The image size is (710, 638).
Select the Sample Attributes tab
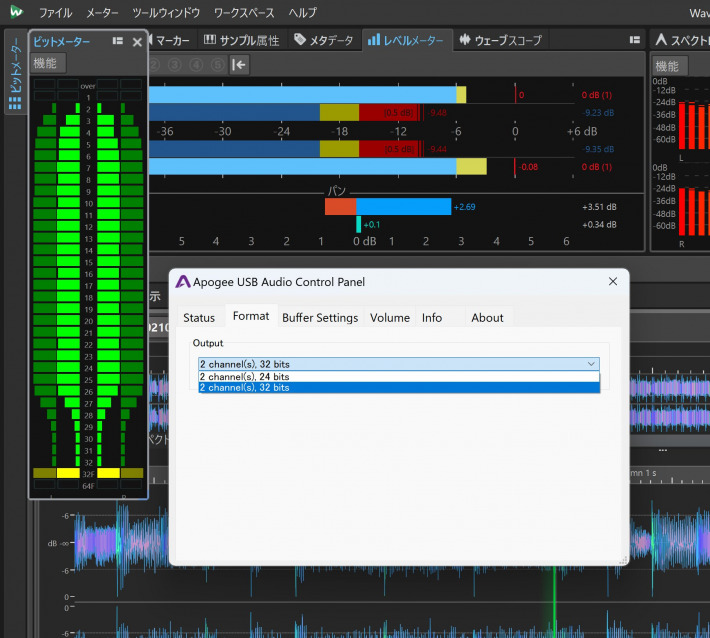click(244, 40)
